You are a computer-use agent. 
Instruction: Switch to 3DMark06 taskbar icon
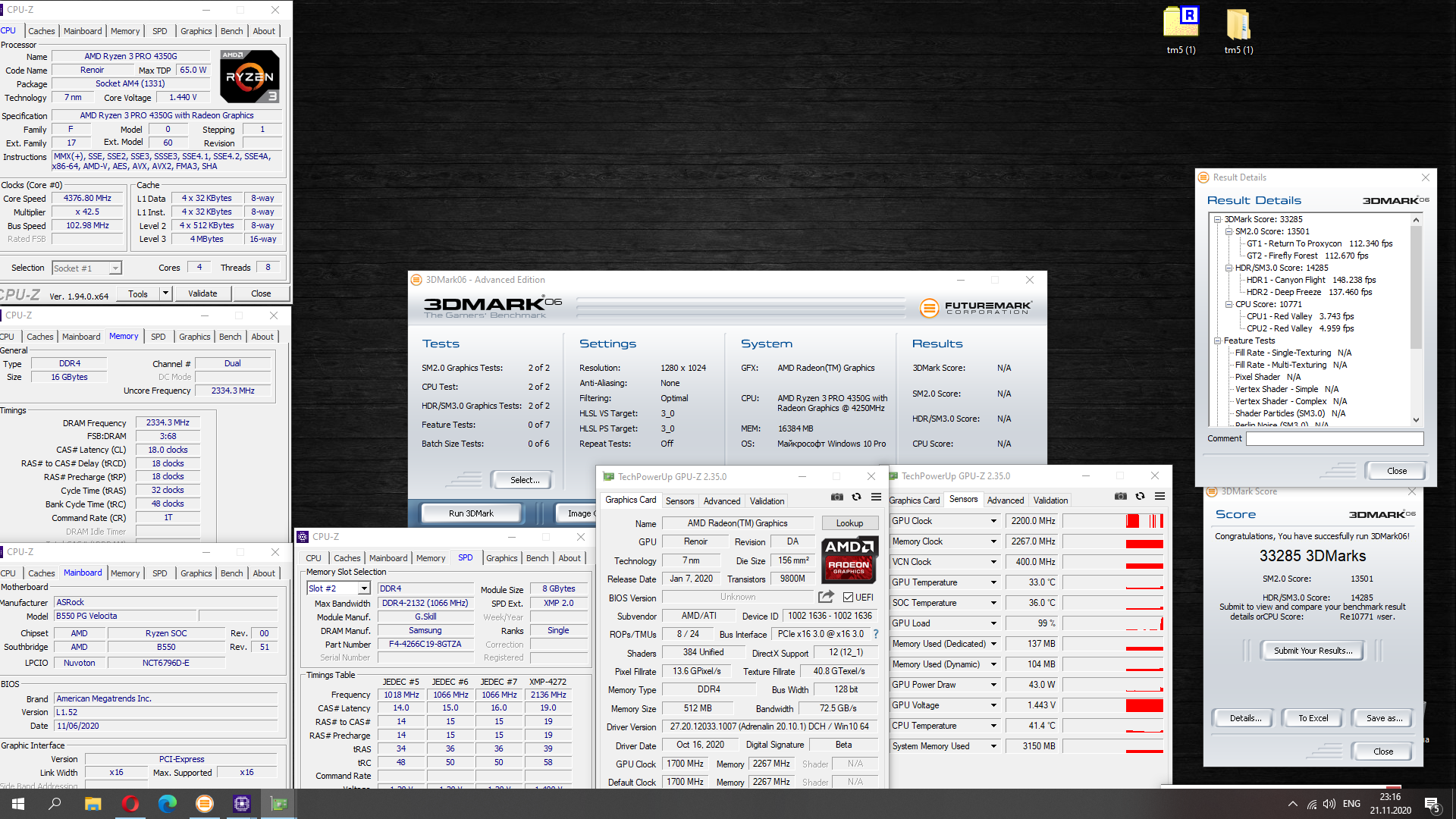point(205,804)
